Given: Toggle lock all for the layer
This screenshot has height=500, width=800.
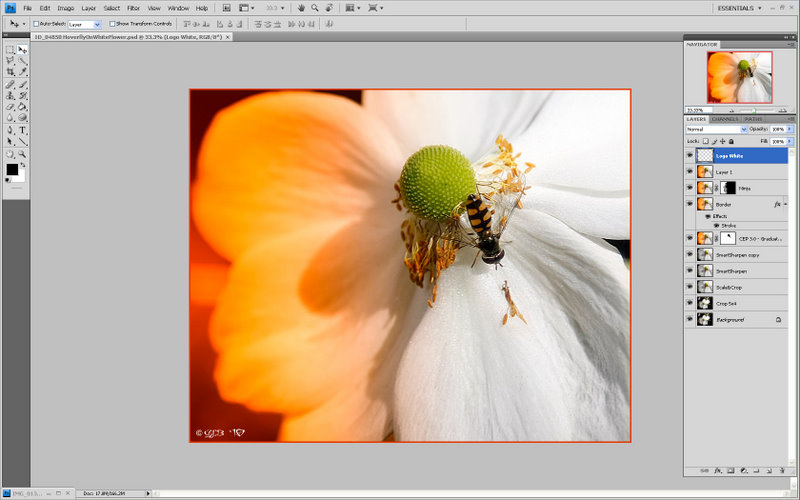Looking at the screenshot, I should point(731,141).
